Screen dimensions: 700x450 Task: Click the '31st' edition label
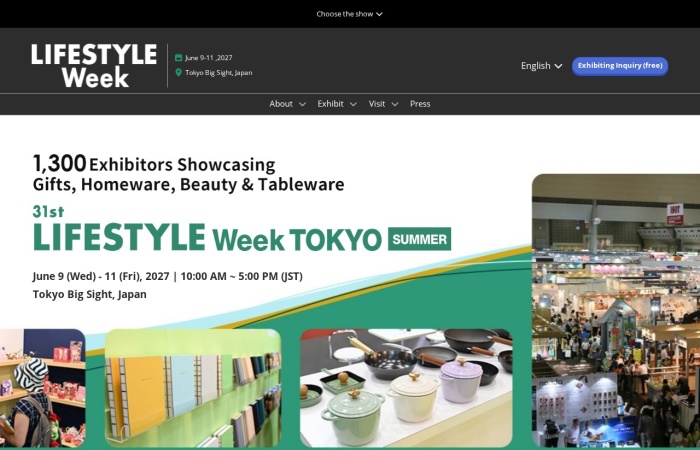point(48,211)
